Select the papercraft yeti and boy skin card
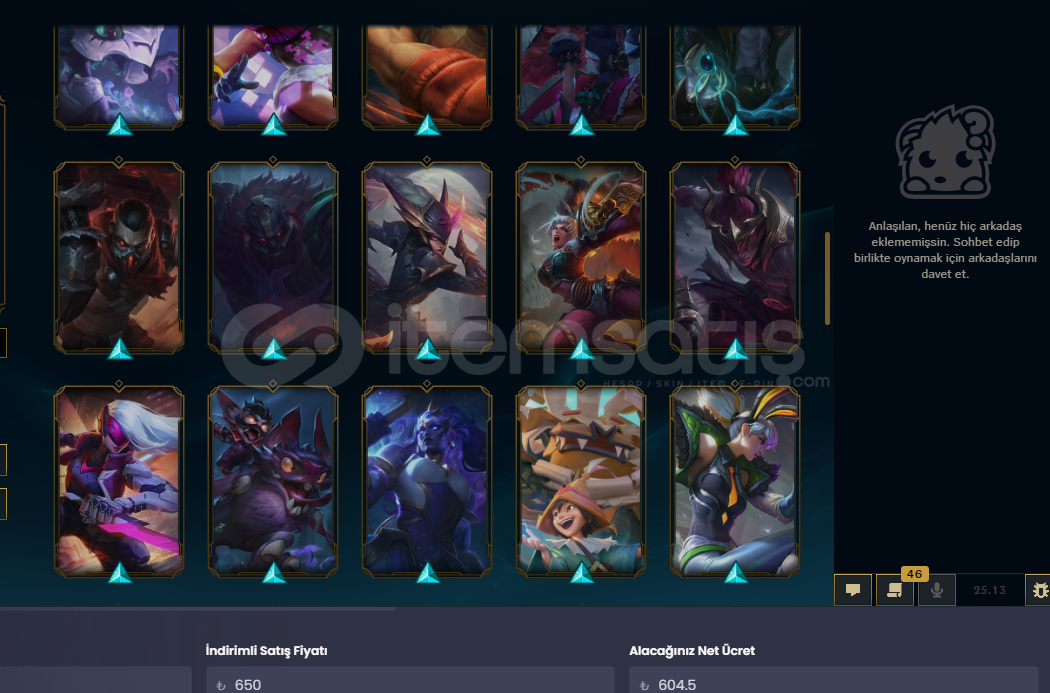The image size is (1050, 693). [x=581, y=481]
